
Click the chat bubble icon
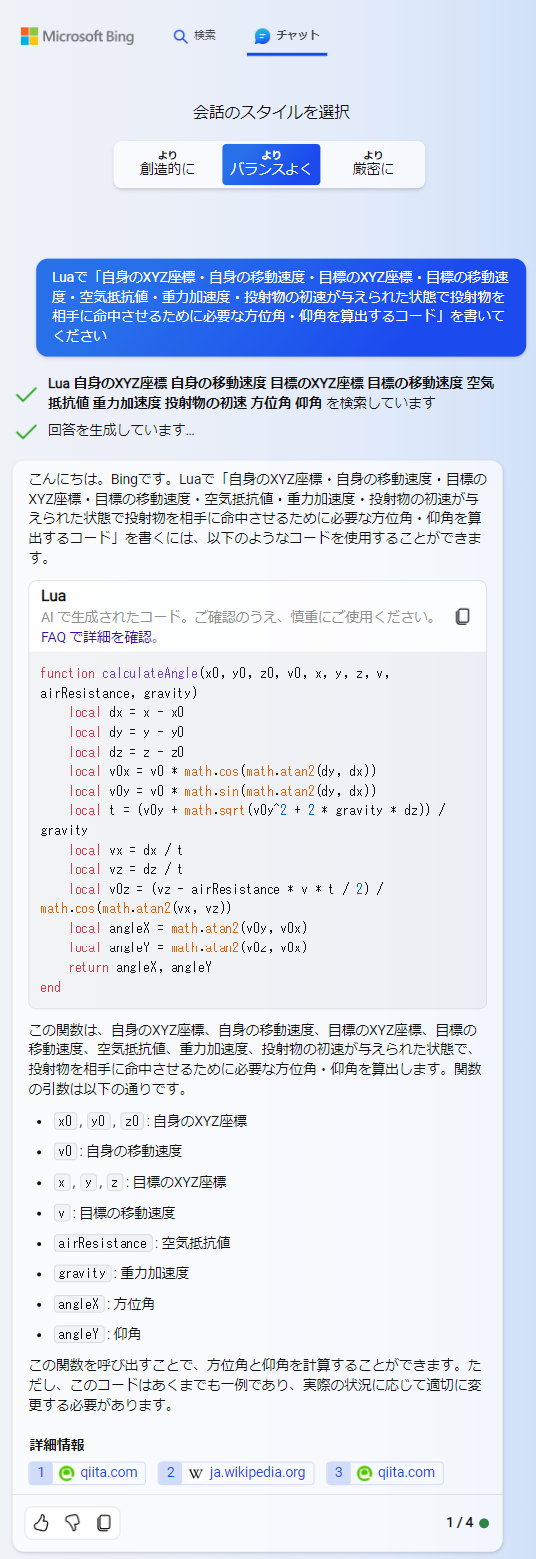pos(262,36)
